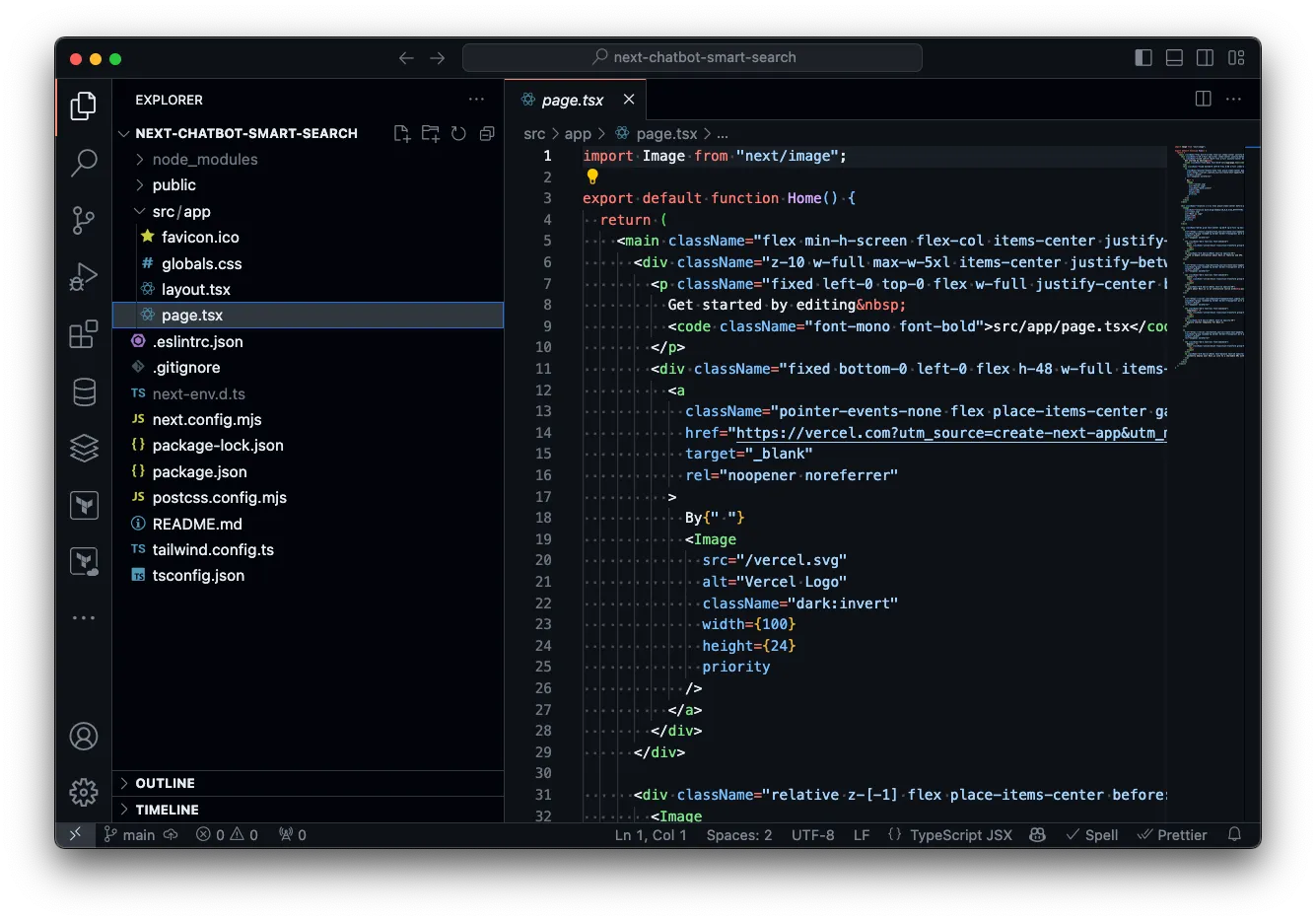The width and height of the screenshot is (1316, 921).
Task: Collapse all folders in Explorer
Action: 487,133
